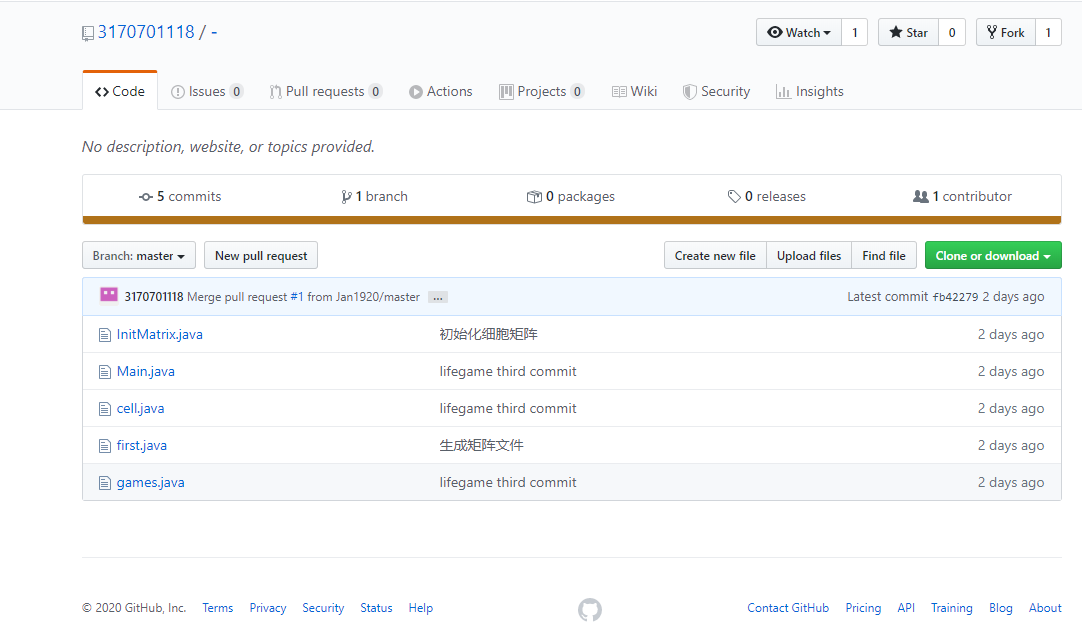The height and width of the screenshot is (626, 1082).
Task: Click the commits history icon
Action: point(146,197)
